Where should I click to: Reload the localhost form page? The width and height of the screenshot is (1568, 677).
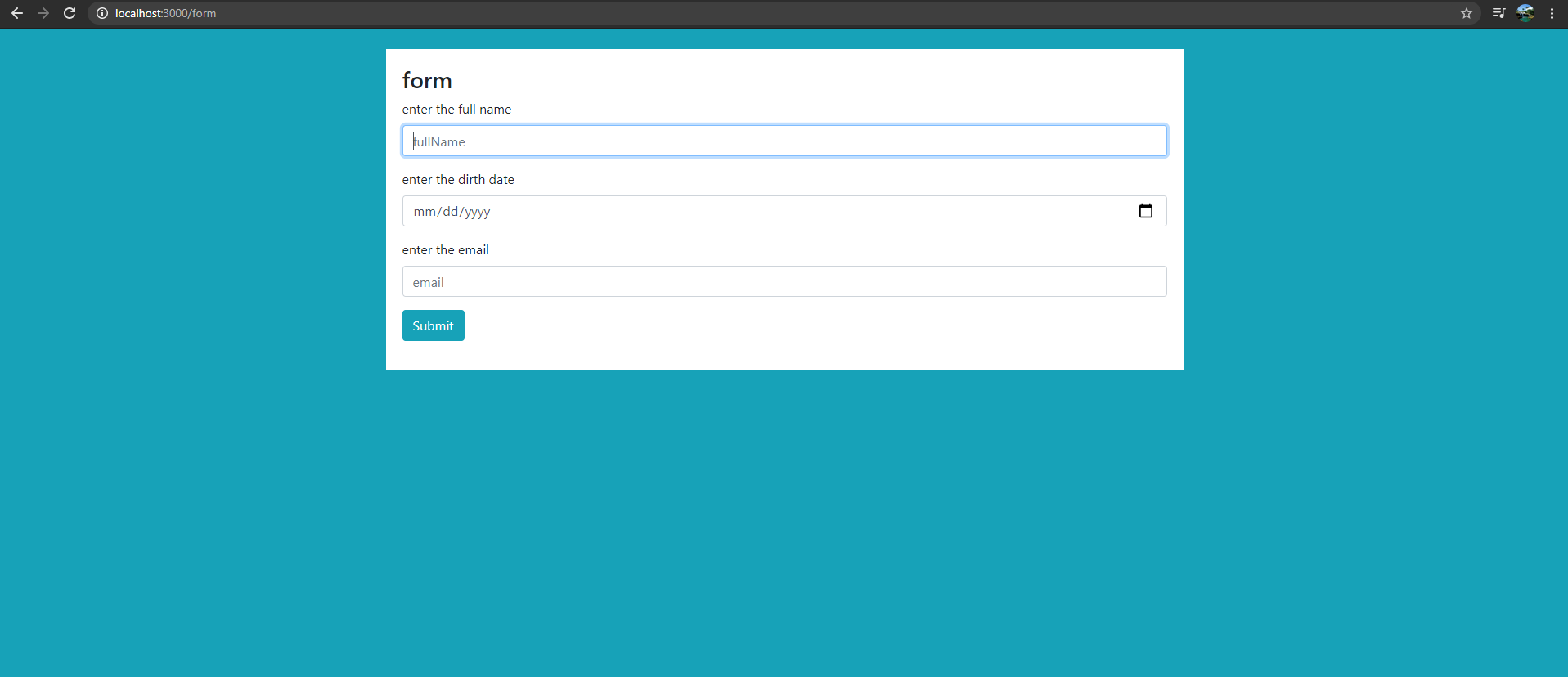coord(70,13)
